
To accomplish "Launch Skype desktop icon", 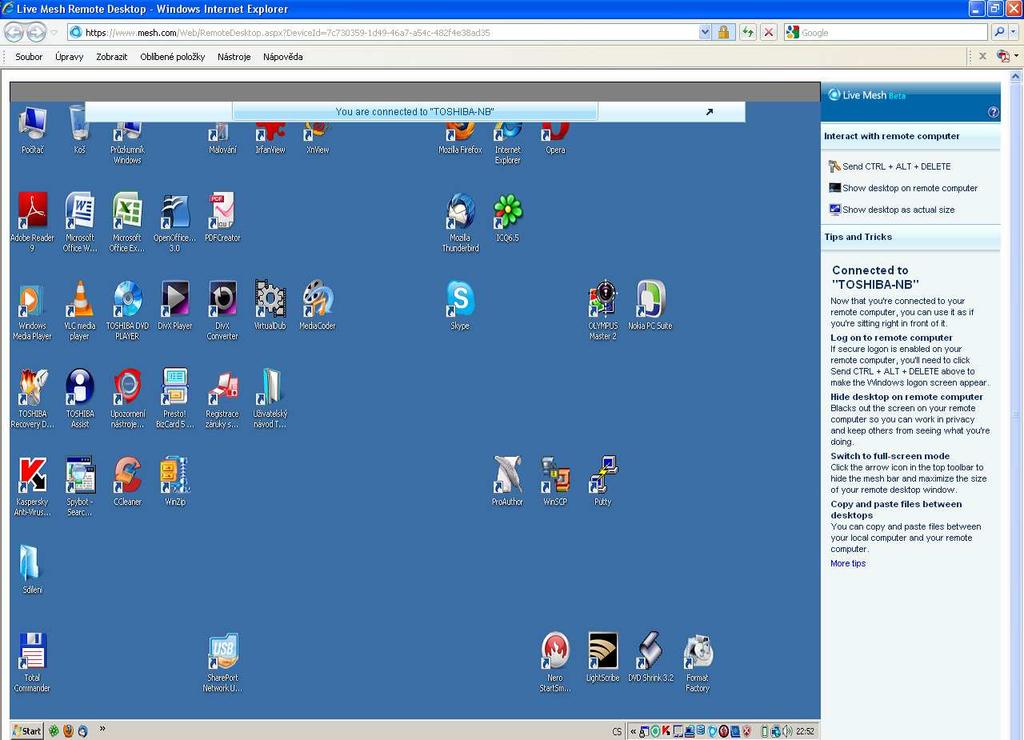I will pos(460,306).
